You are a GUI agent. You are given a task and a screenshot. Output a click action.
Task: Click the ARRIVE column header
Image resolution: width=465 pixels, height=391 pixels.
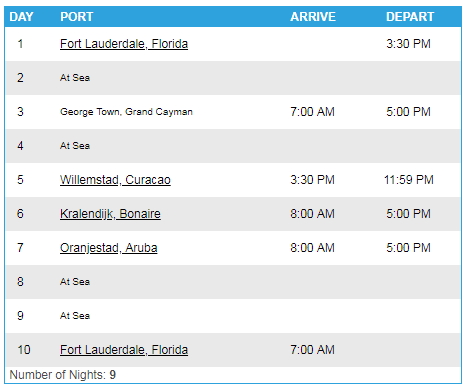313,17
